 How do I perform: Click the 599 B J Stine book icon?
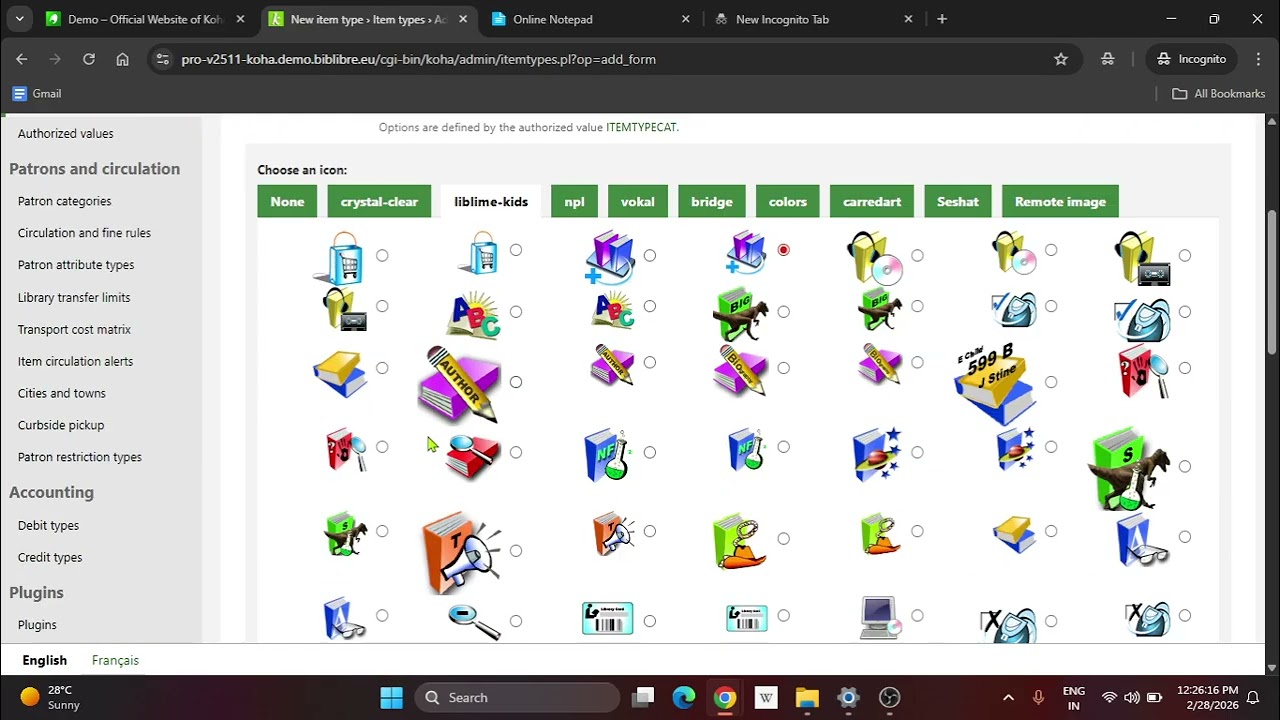[995, 384]
